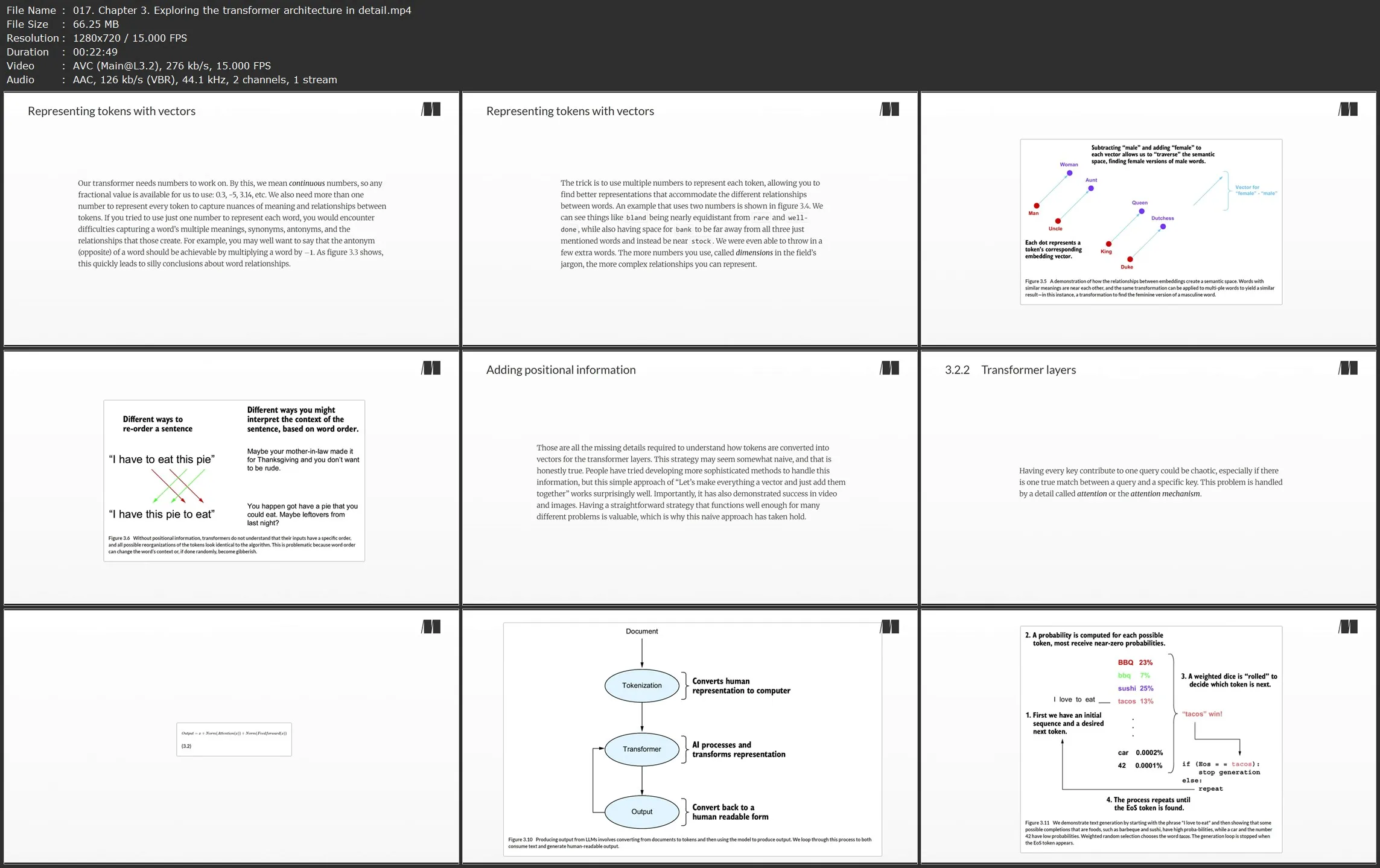Click the logo icon on the first 'Representing tokens with vectors' slide about continuous numbers

pos(431,109)
